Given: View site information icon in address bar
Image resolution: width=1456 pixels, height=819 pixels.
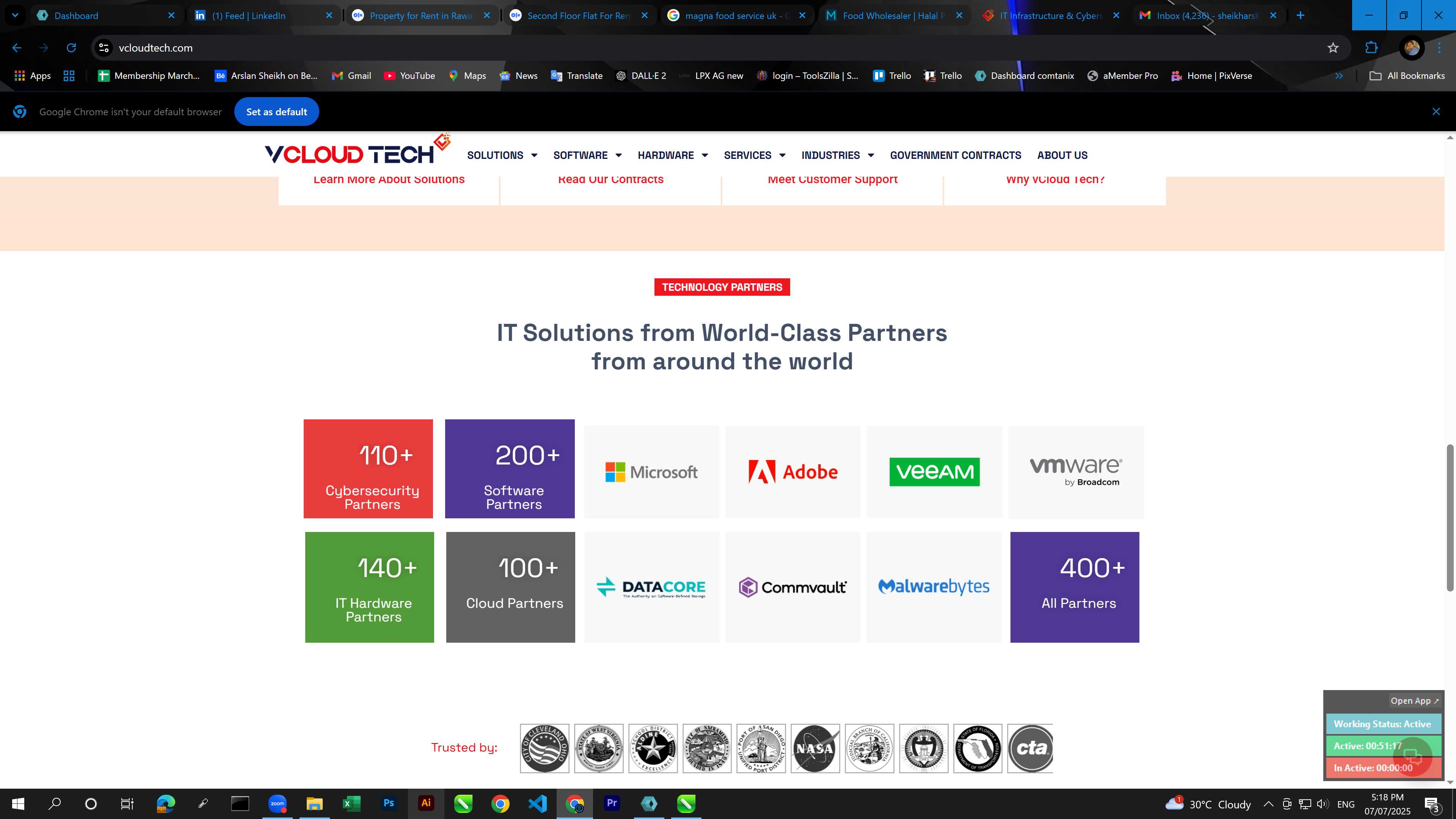Looking at the screenshot, I should coord(104,48).
